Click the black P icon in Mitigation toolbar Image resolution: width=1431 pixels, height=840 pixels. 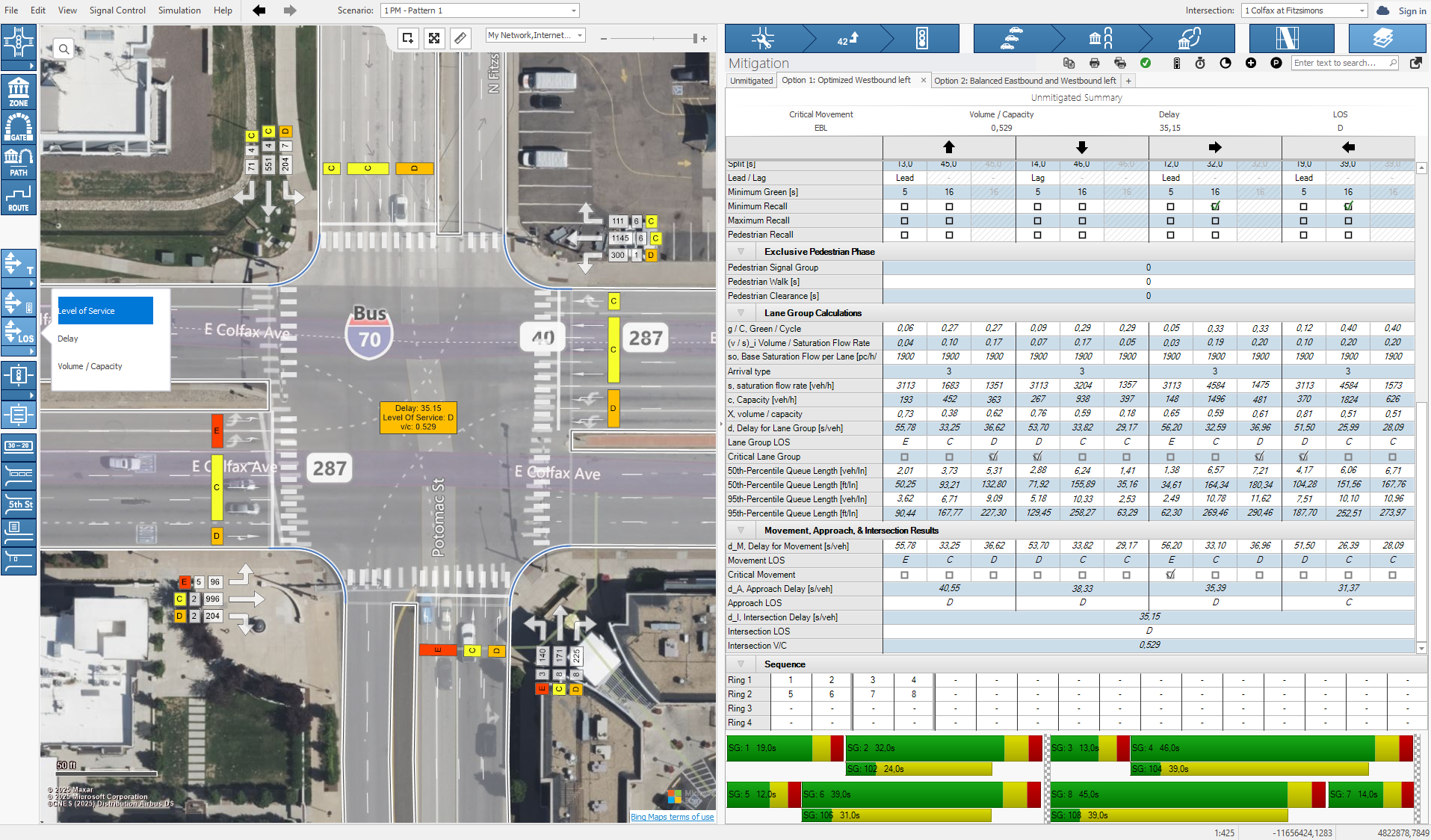[1276, 64]
